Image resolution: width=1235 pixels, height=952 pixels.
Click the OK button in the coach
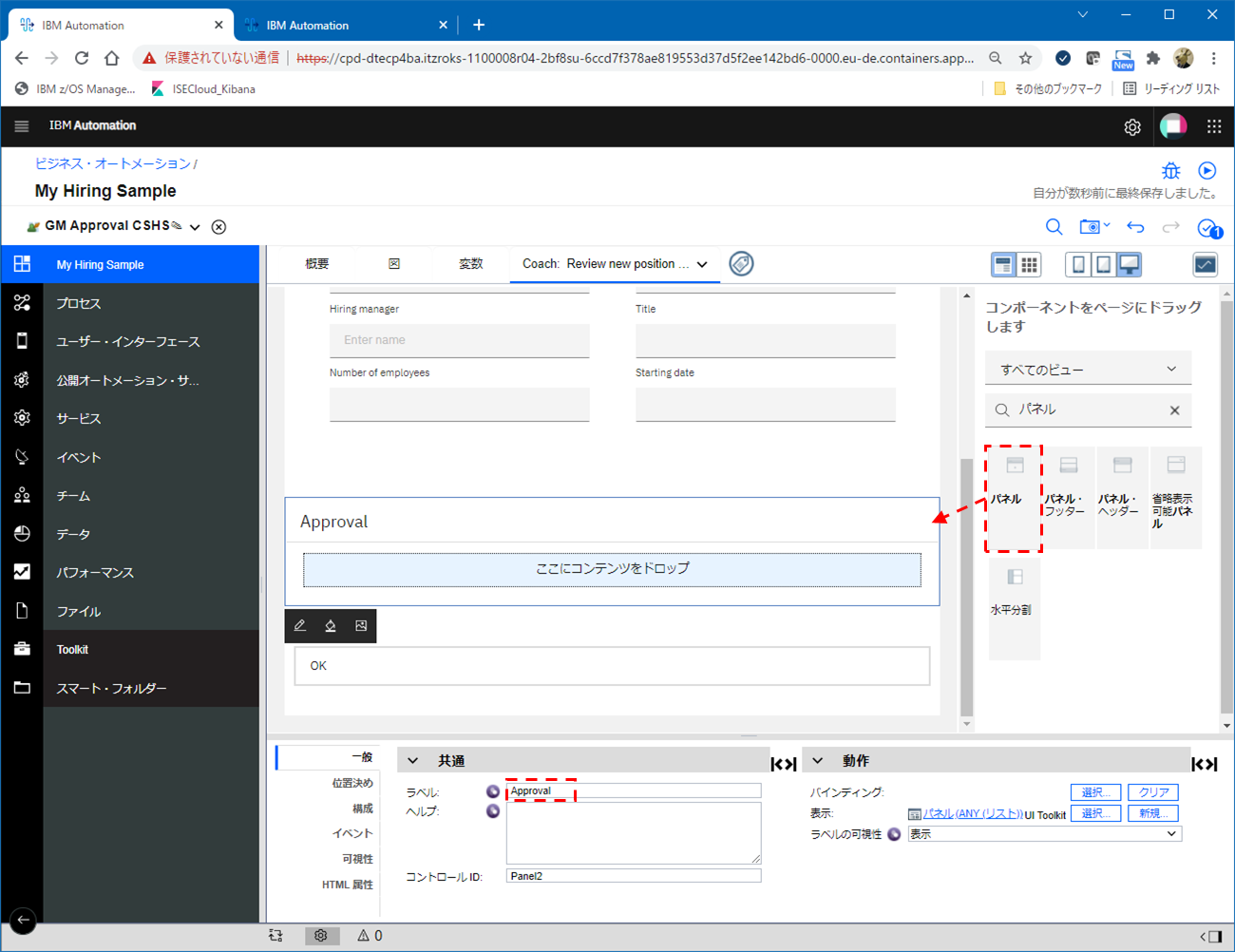612,666
